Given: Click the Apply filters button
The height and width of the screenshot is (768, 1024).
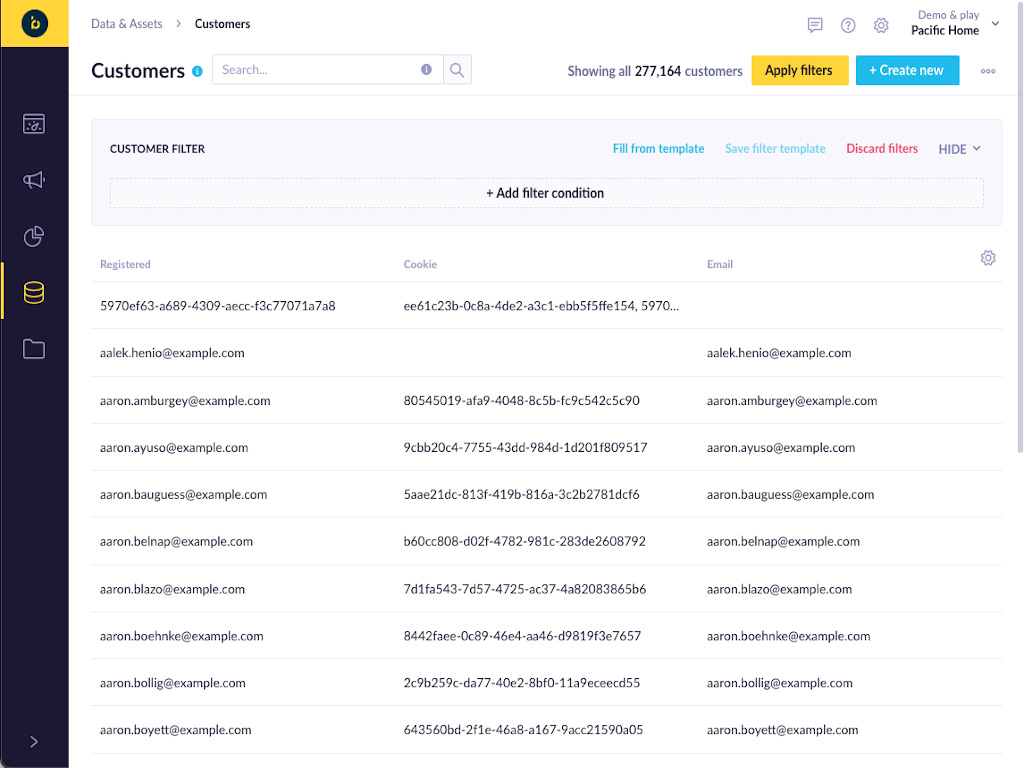Looking at the screenshot, I should (x=799, y=70).
